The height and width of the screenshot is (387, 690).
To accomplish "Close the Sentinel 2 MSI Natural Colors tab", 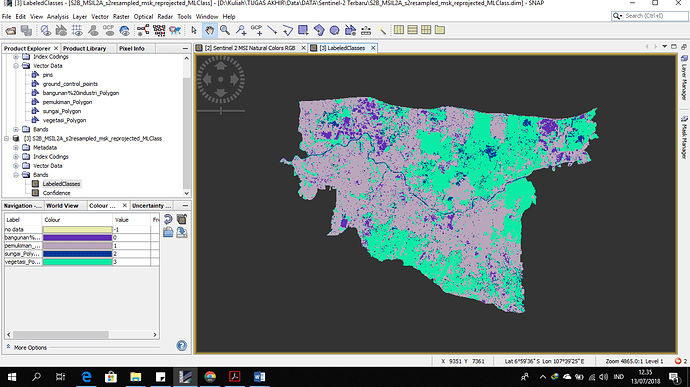I will [303, 48].
